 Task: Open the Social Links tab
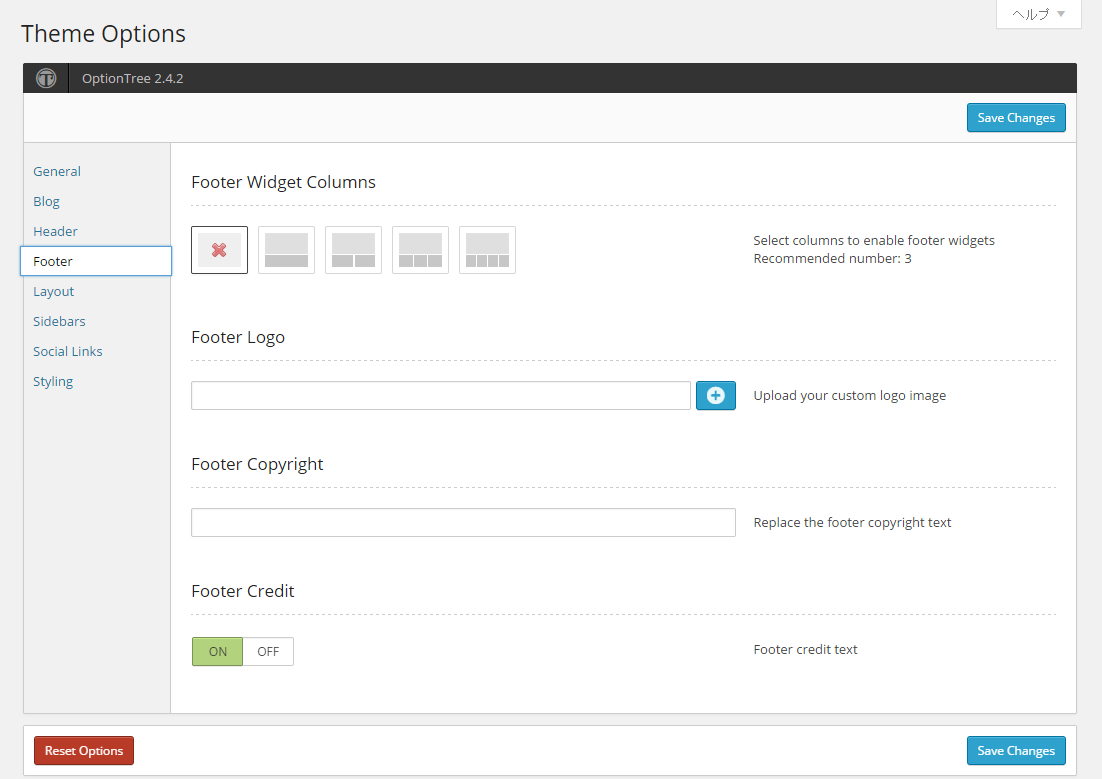[x=67, y=352]
